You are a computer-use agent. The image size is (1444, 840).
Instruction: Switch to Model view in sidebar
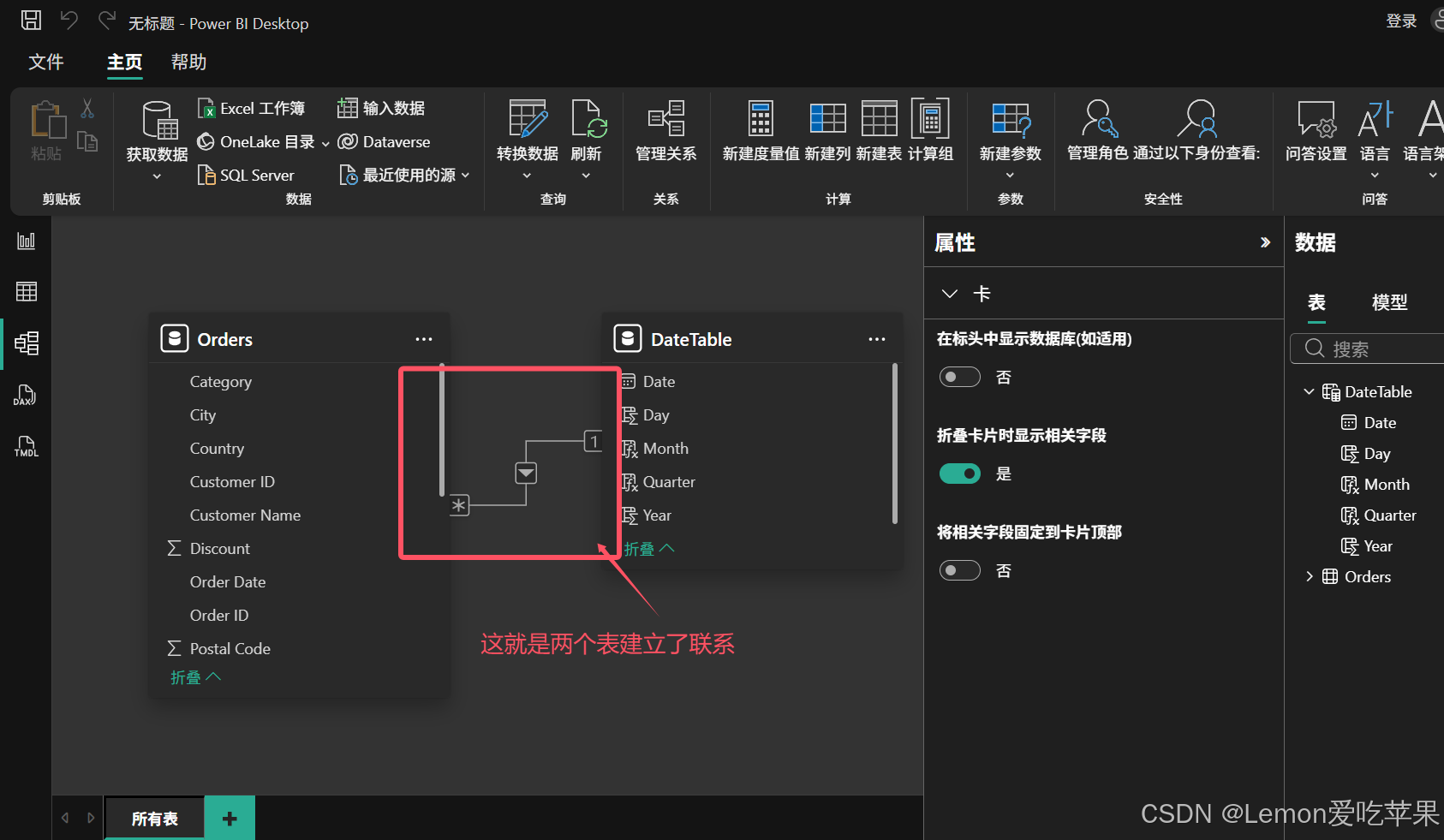click(x=27, y=343)
